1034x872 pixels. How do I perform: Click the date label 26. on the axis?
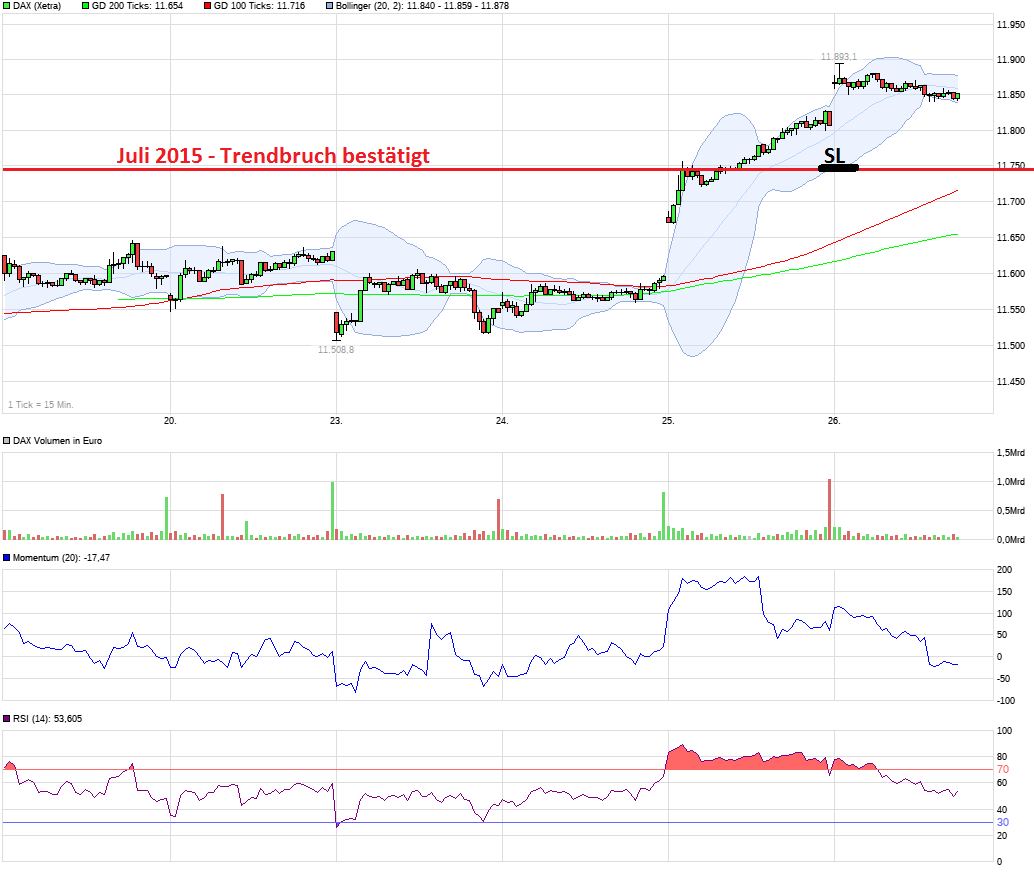click(834, 421)
